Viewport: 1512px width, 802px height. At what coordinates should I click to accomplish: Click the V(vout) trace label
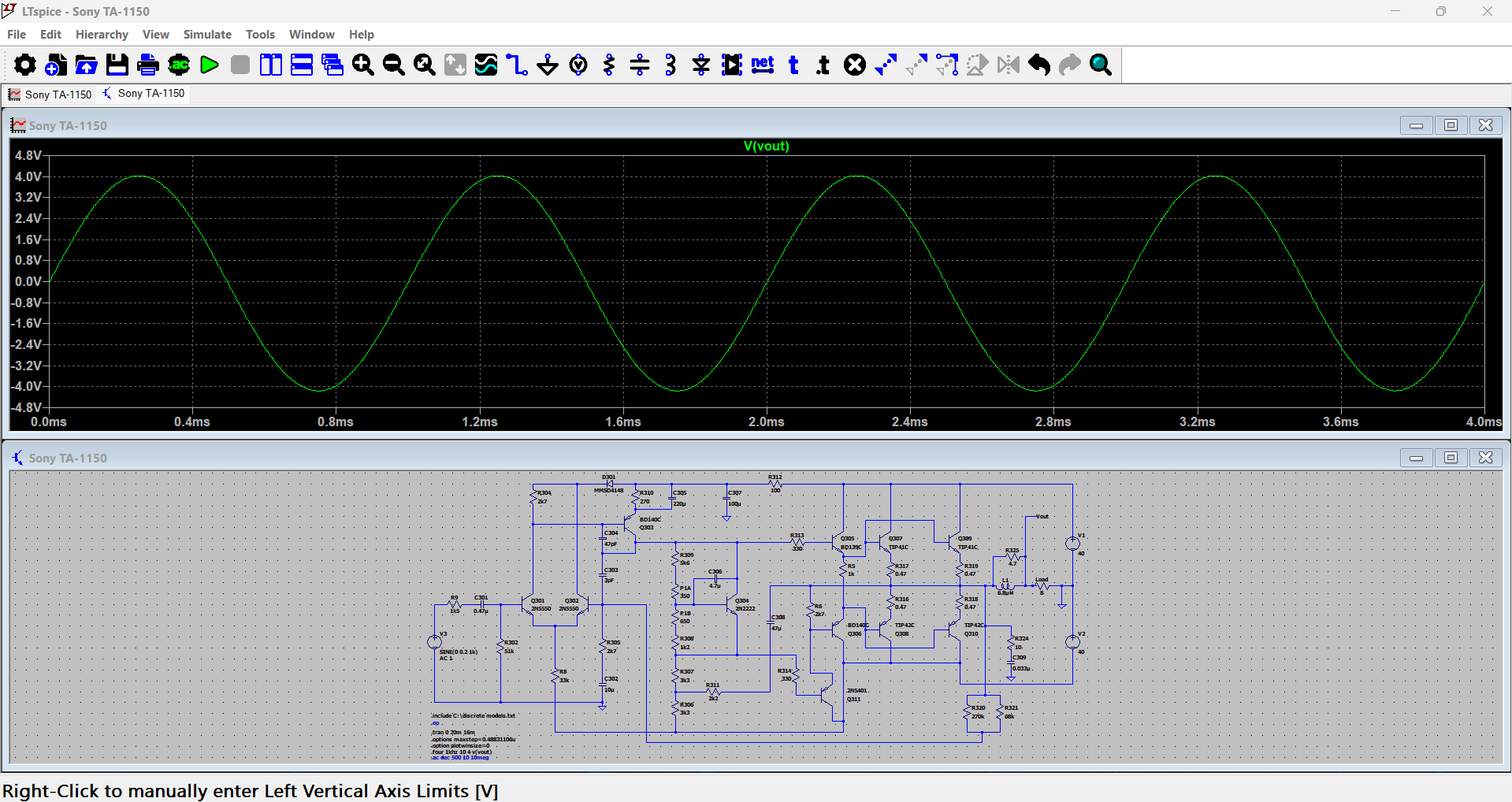[767, 147]
